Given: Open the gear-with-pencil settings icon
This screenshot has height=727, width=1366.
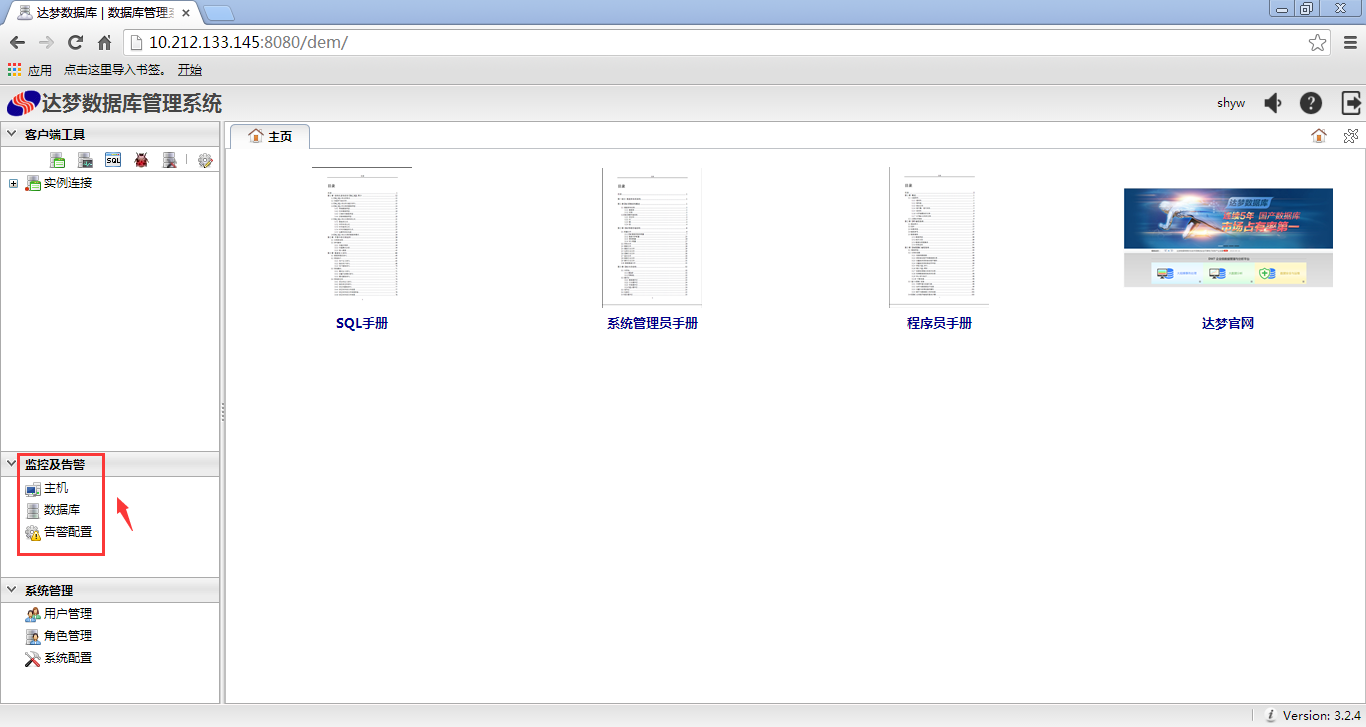Looking at the screenshot, I should coord(205,160).
